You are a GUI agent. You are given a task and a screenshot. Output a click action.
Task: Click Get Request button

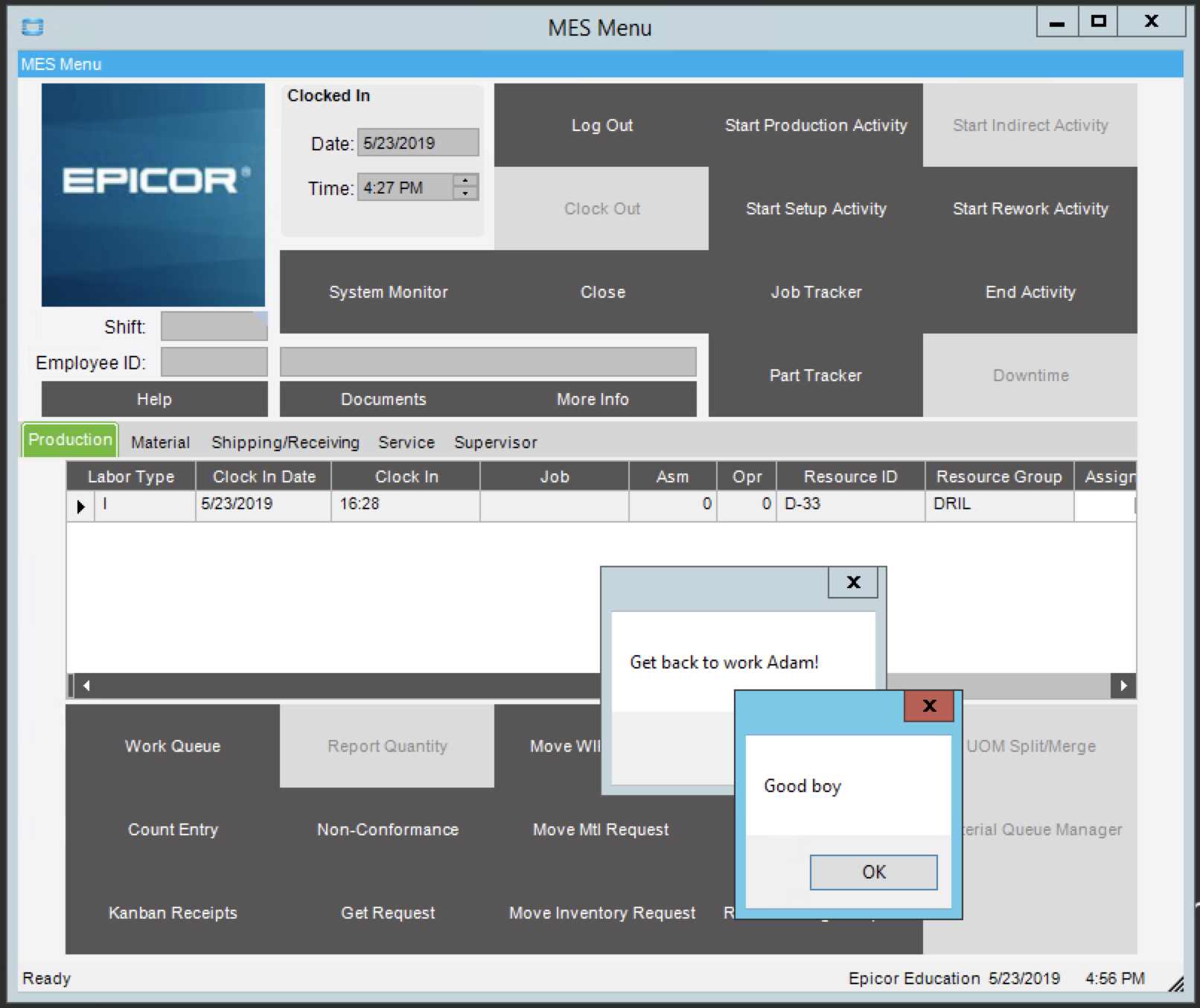387,913
